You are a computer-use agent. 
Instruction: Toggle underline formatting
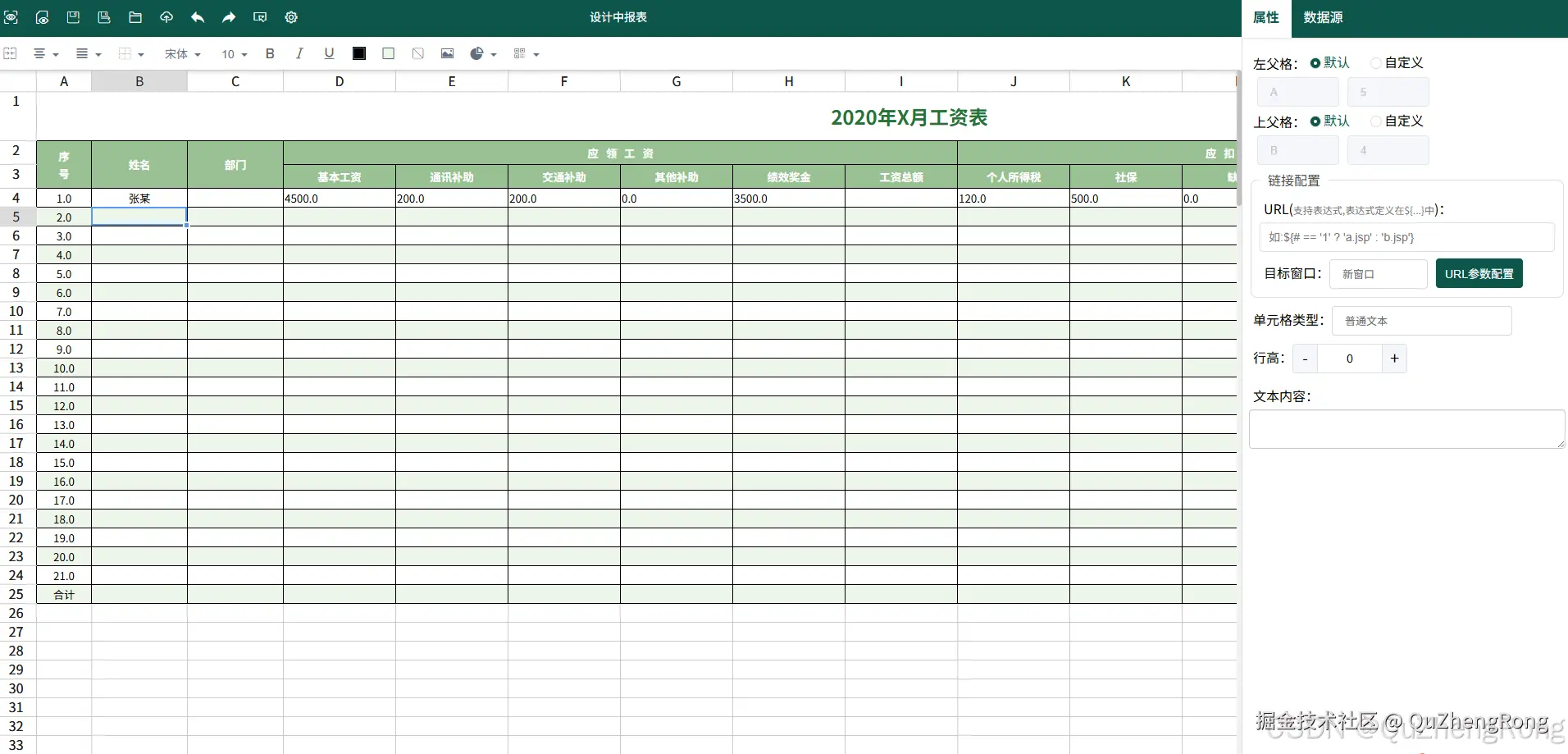tap(329, 53)
